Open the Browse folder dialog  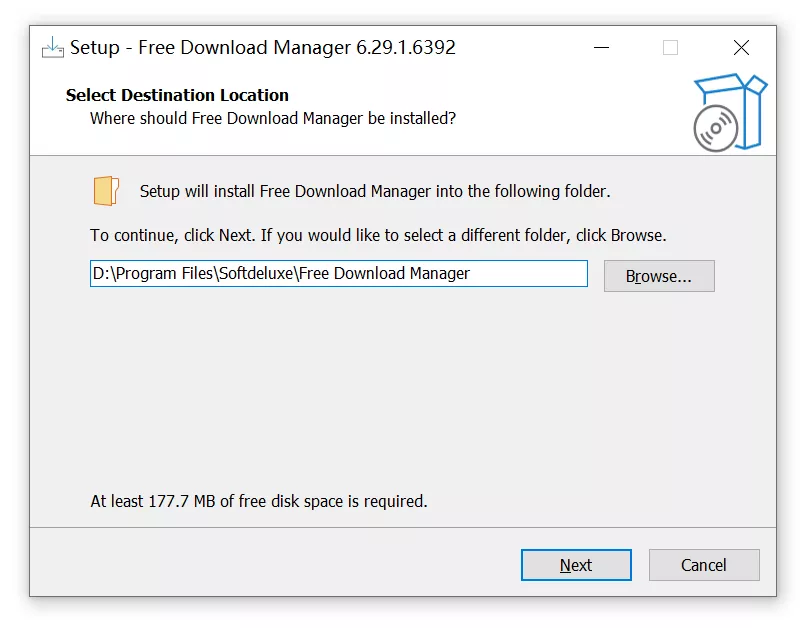(659, 276)
